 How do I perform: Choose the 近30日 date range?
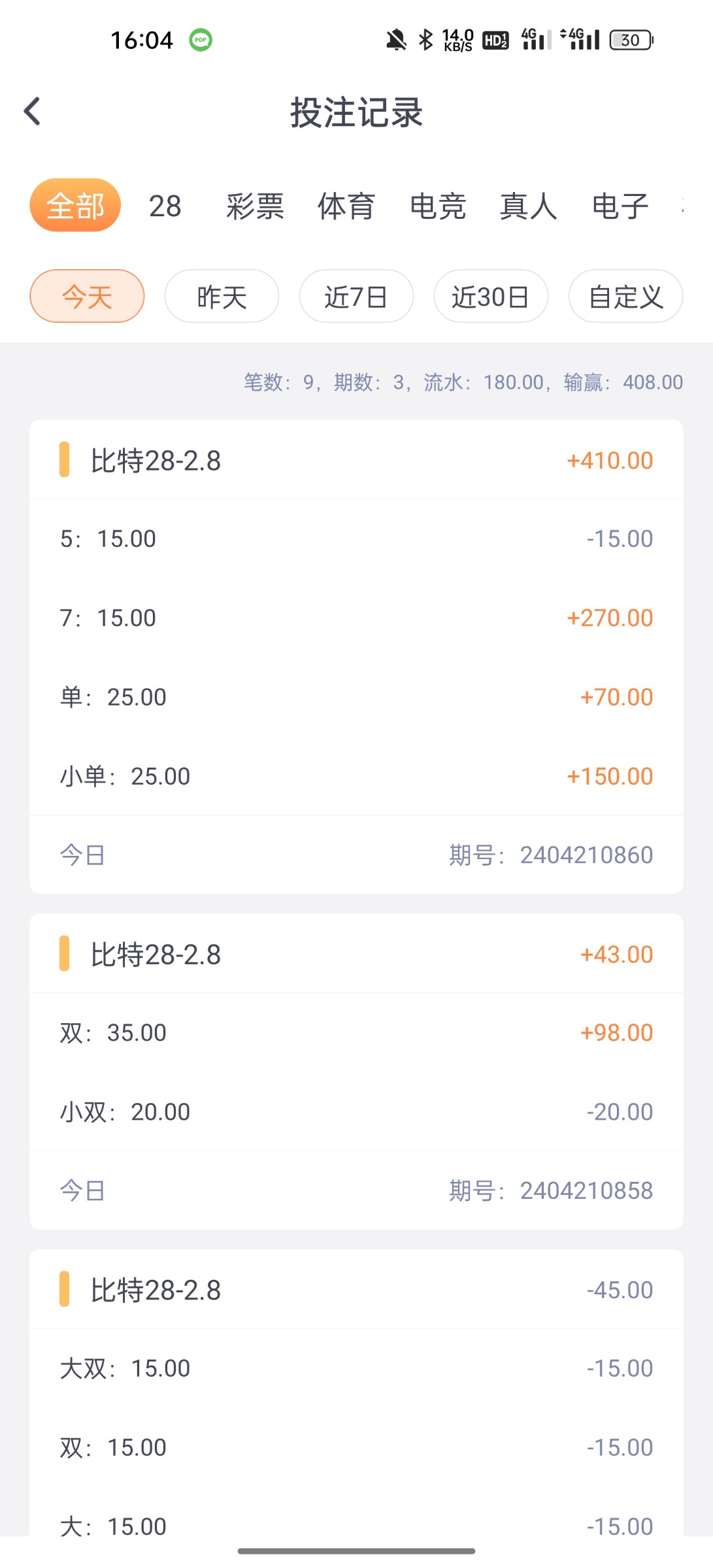[x=491, y=297]
